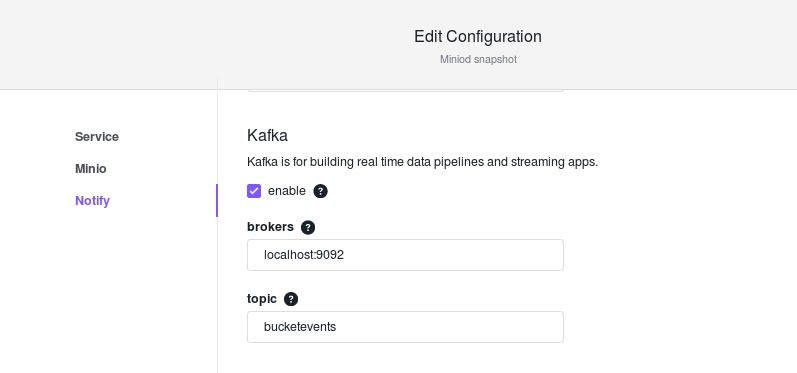Click the Edit Configuration title
The width and height of the screenshot is (797, 373).
pos(478,37)
